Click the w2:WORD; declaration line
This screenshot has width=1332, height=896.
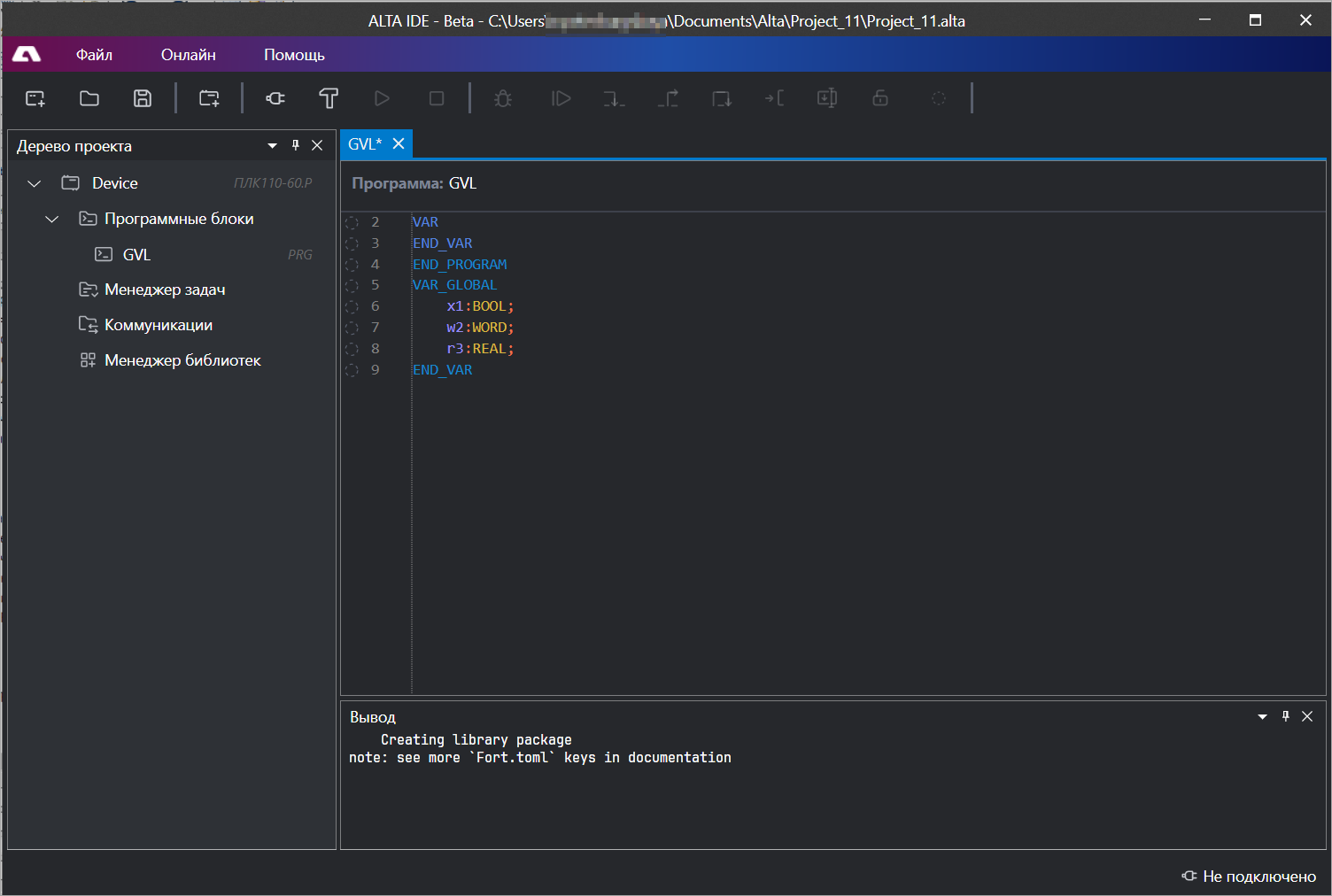pos(480,328)
